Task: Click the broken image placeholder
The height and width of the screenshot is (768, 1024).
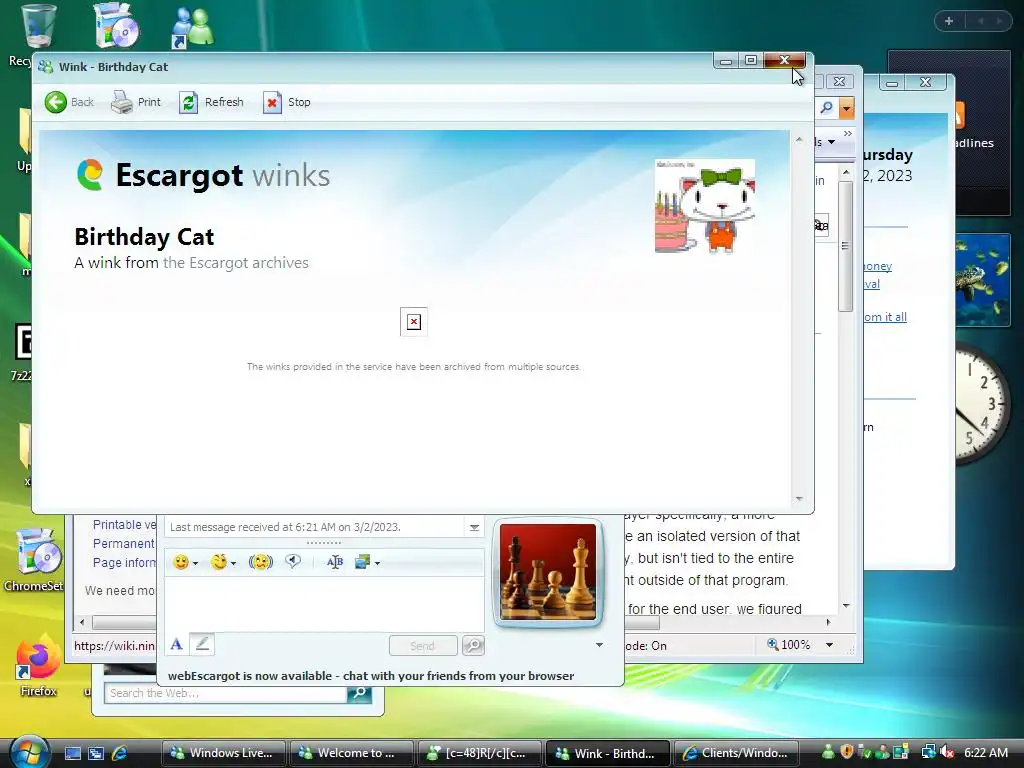Action: point(413,322)
